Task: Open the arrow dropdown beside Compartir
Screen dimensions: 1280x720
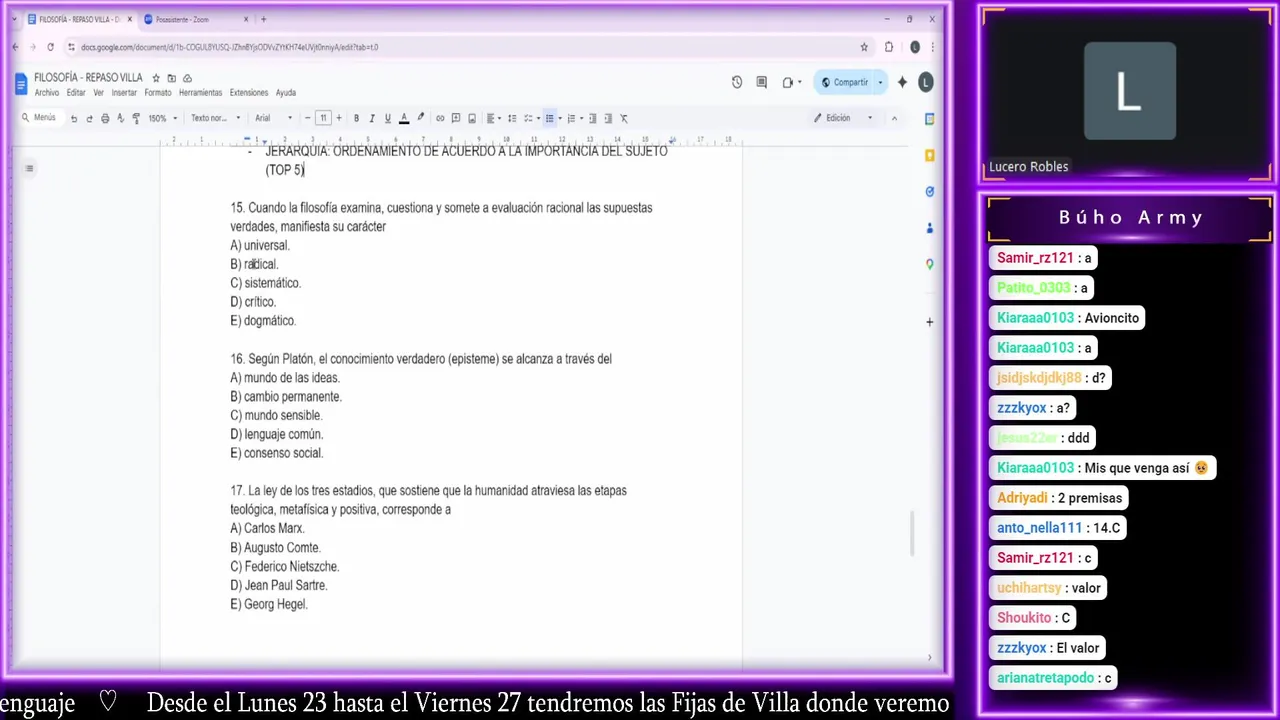Action: coord(880,82)
